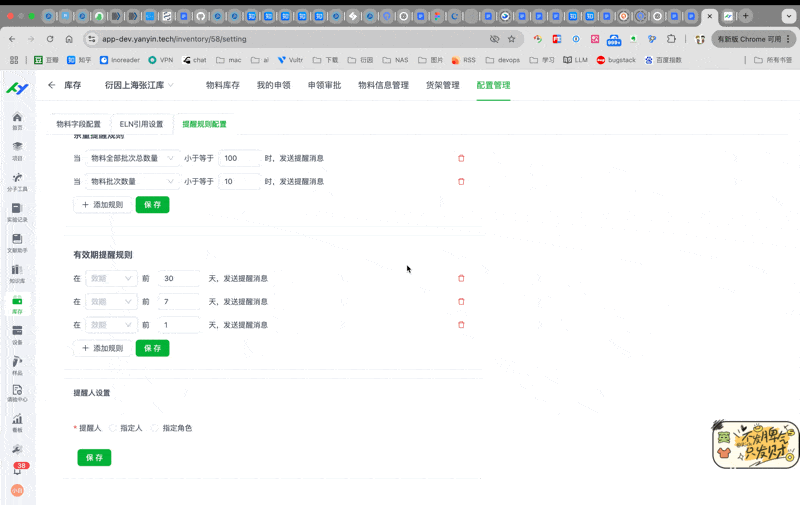The height and width of the screenshot is (505, 800).
Task: Reload the page in the browser toolbar
Action: 50,39
